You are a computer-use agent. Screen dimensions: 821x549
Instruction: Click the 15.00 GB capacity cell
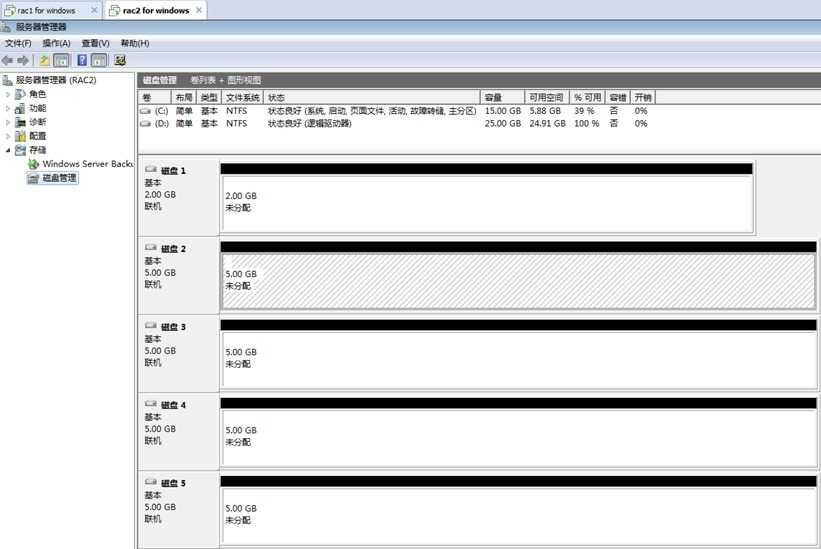tap(503, 111)
